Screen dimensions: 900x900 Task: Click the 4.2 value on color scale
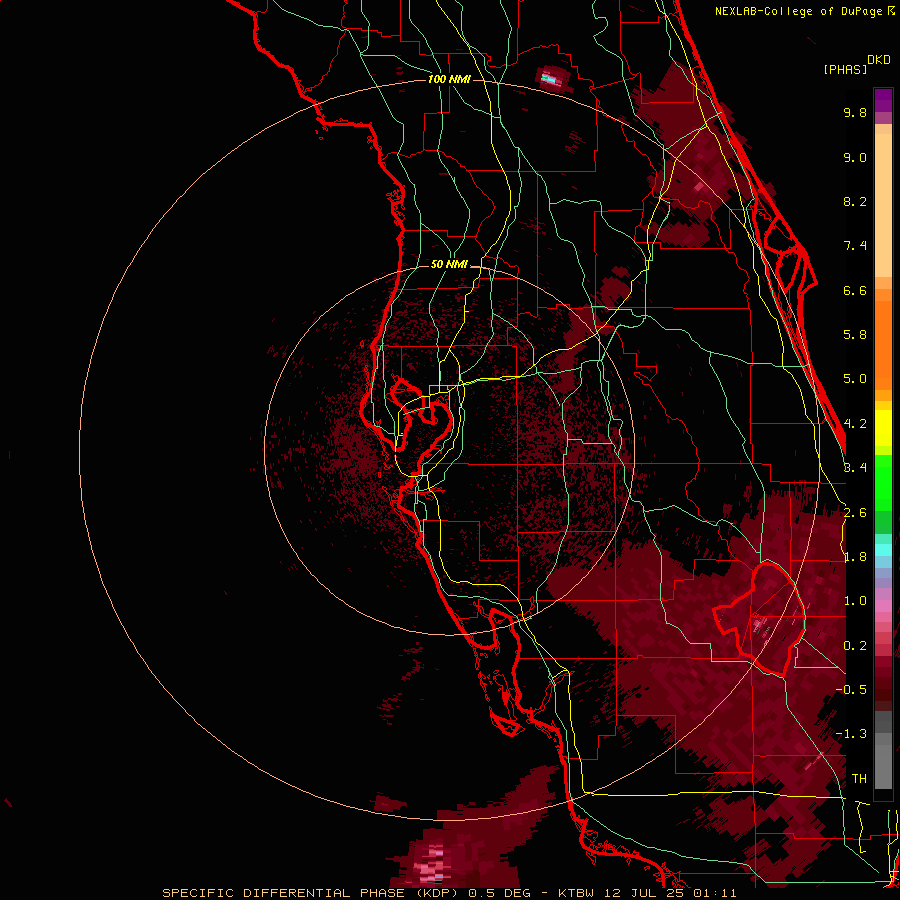pos(855,424)
